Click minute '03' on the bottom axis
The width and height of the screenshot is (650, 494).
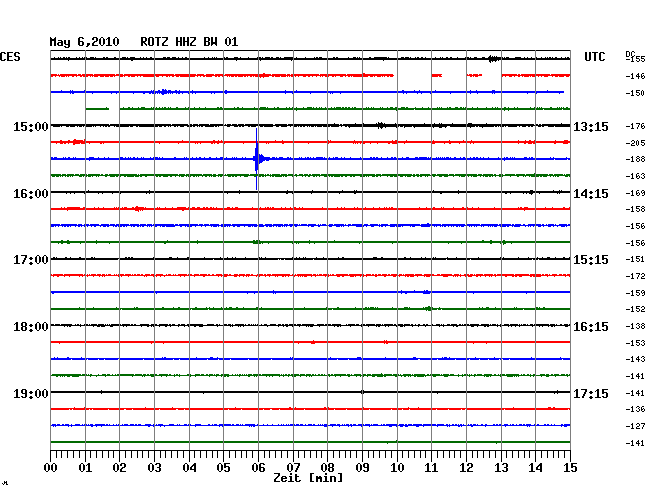click(x=154, y=467)
